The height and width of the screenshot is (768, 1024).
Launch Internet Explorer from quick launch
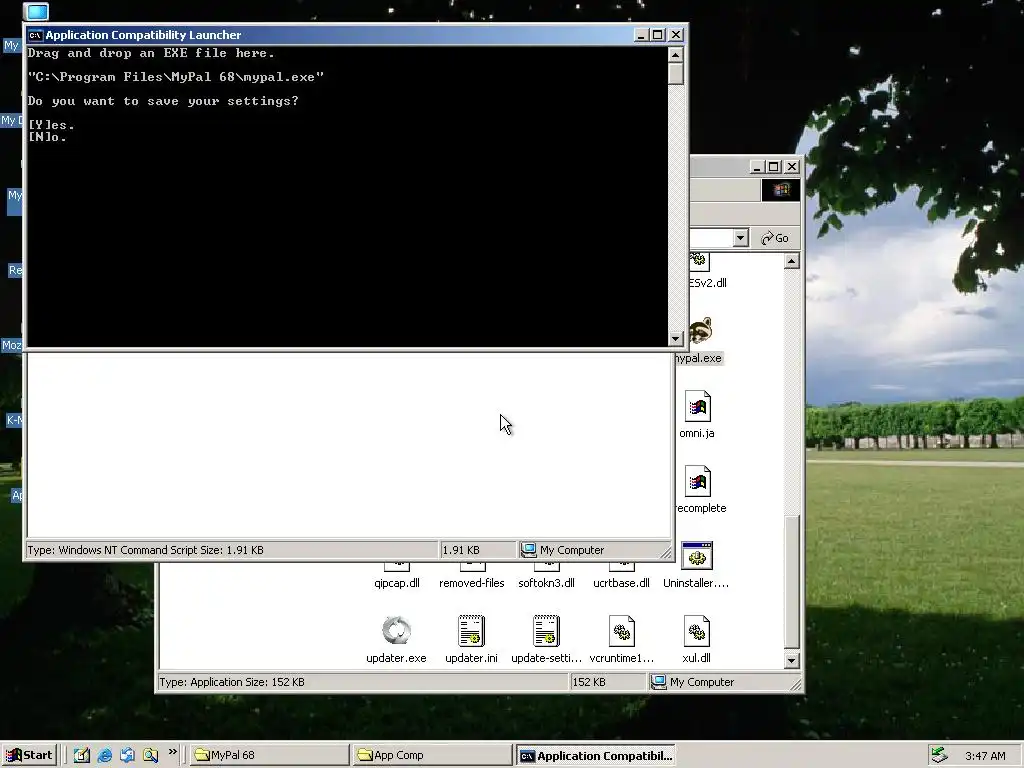point(104,755)
